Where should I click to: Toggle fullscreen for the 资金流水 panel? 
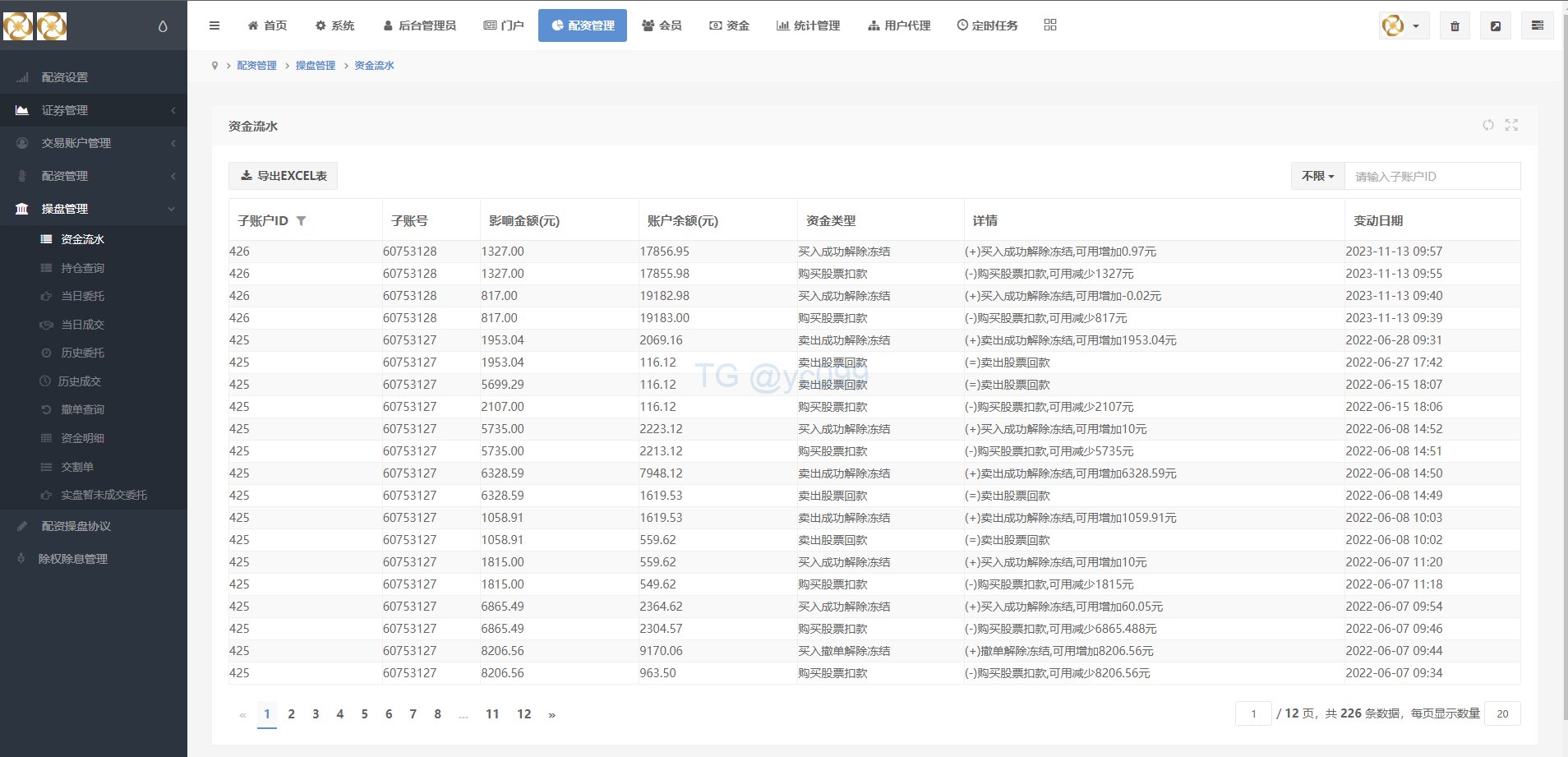point(1511,125)
